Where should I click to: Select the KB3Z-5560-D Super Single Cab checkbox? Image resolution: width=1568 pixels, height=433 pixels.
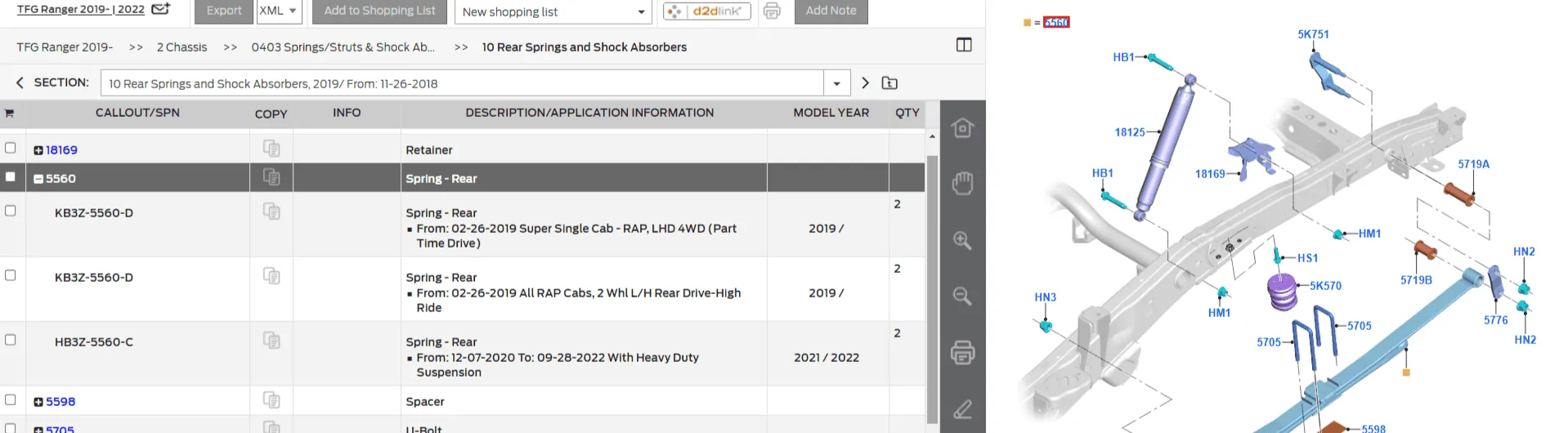pos(11,211)
